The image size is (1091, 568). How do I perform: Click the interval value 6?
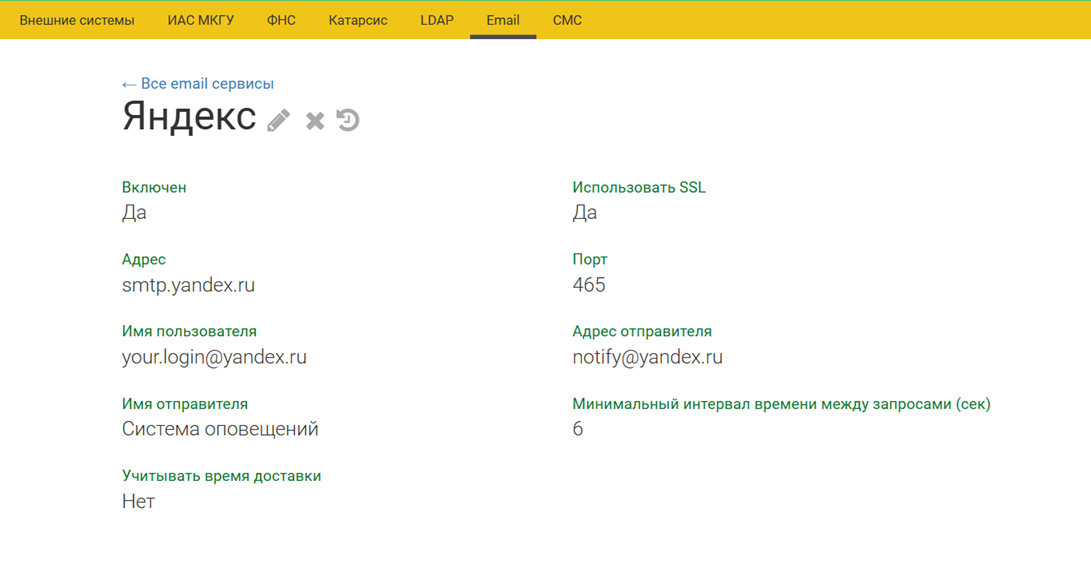[x=578, y=429]
